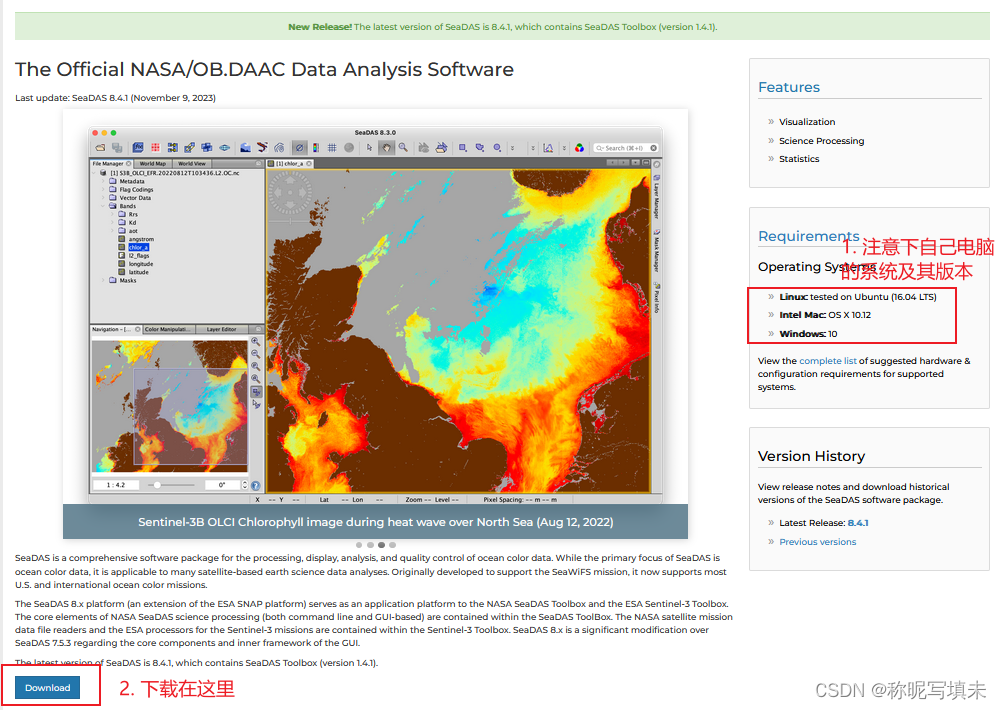Screen dimensions: 1002x710
Task: Select the chlor_a band in tree
Action: 138,247
